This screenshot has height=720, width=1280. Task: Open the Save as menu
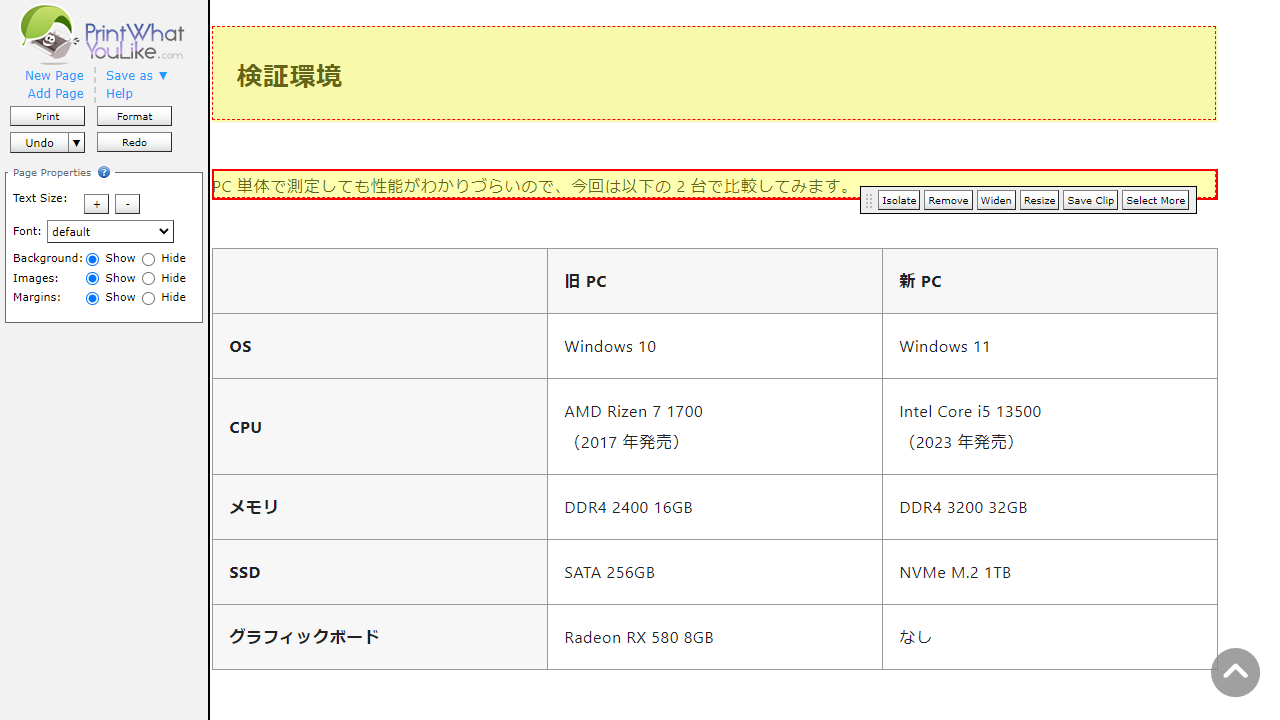click(137, 76)
